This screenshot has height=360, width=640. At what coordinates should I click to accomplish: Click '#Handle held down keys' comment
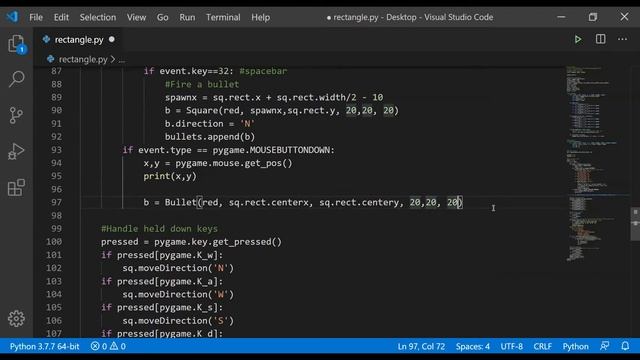[x=160, y=229]
